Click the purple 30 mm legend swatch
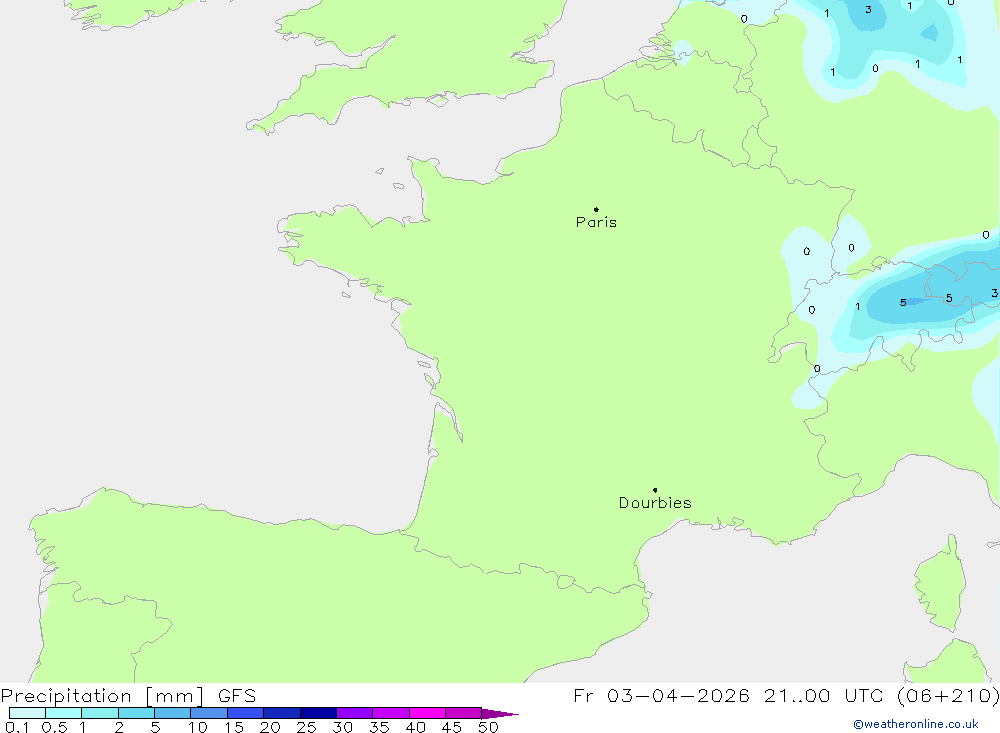1000x733 pixels. pos(355,713)
